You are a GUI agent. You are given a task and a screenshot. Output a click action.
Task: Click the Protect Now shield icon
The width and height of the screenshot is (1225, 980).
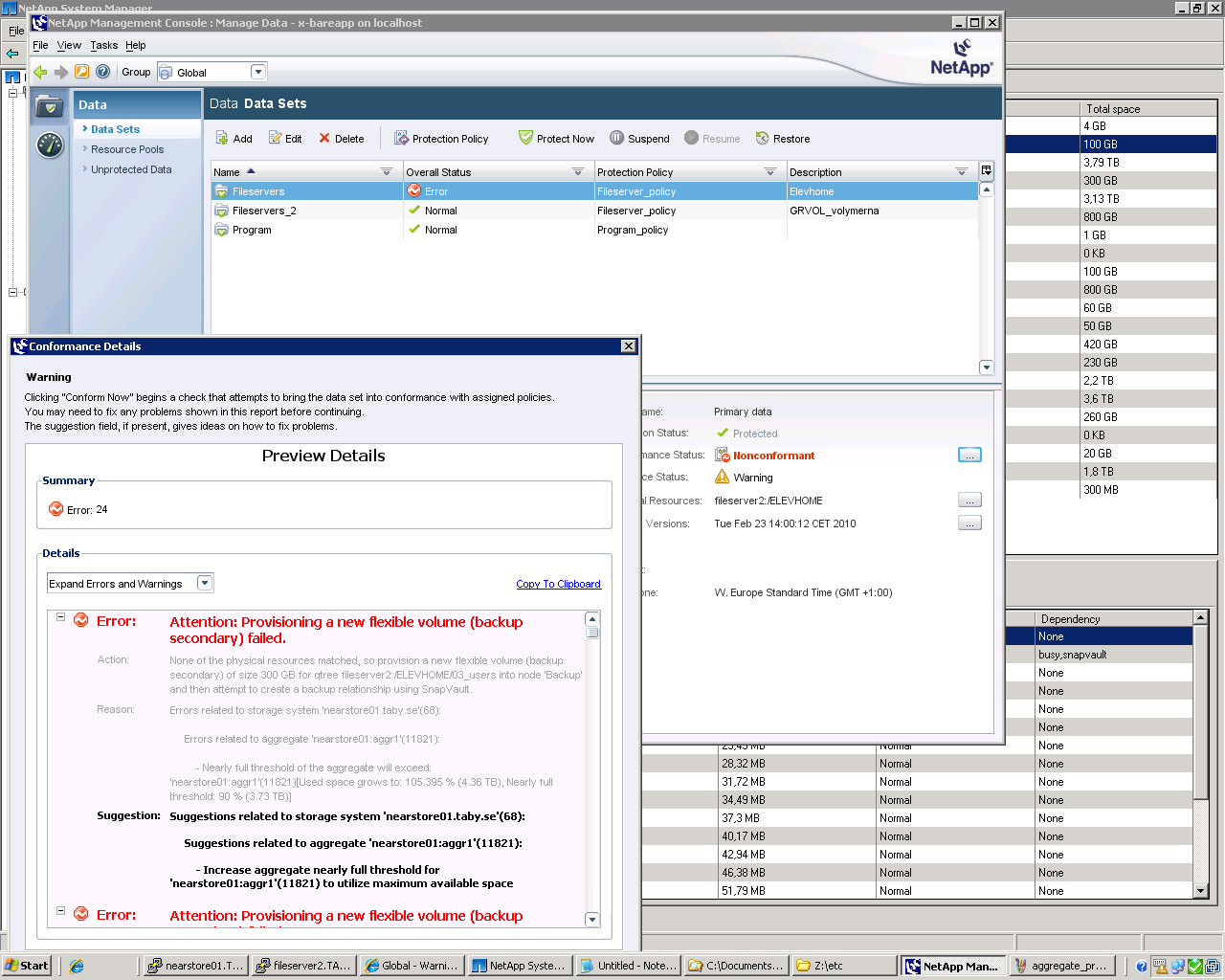(x=525, y=138)
